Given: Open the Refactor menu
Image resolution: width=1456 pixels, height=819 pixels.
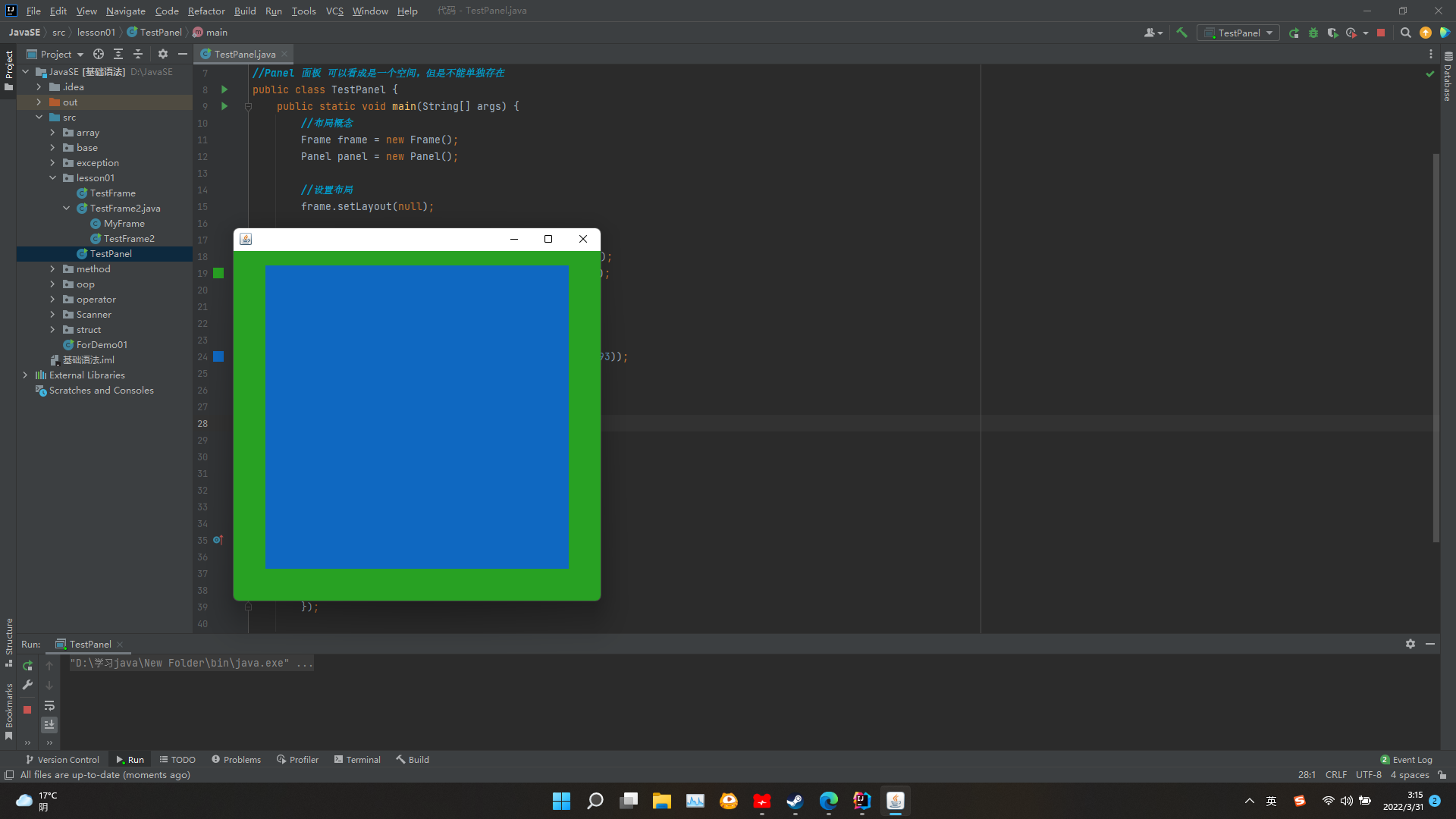Looking at the screenshot, I should click(206, 11).
